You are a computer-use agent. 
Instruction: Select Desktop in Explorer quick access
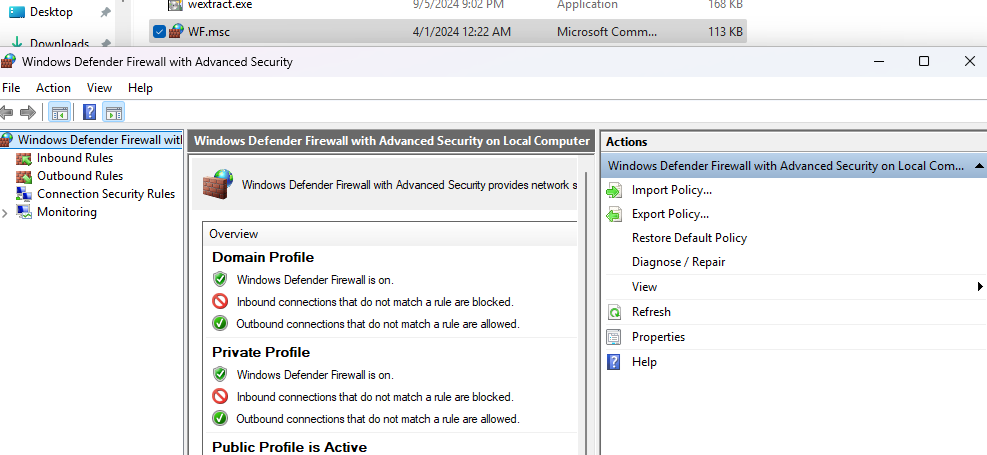pos(51,12)
